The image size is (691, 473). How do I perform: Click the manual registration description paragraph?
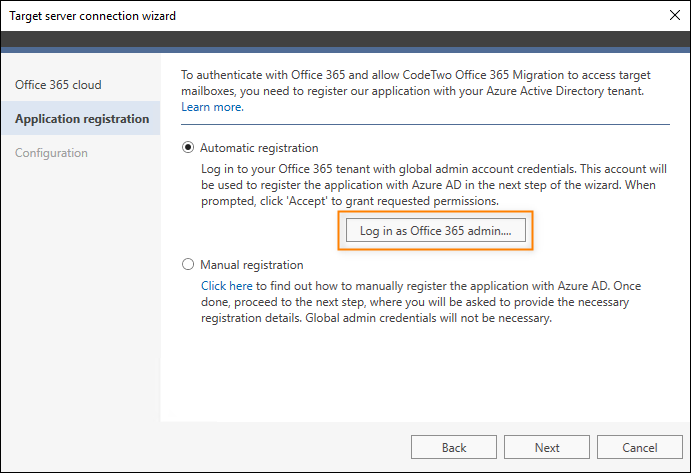click(421, 302)
